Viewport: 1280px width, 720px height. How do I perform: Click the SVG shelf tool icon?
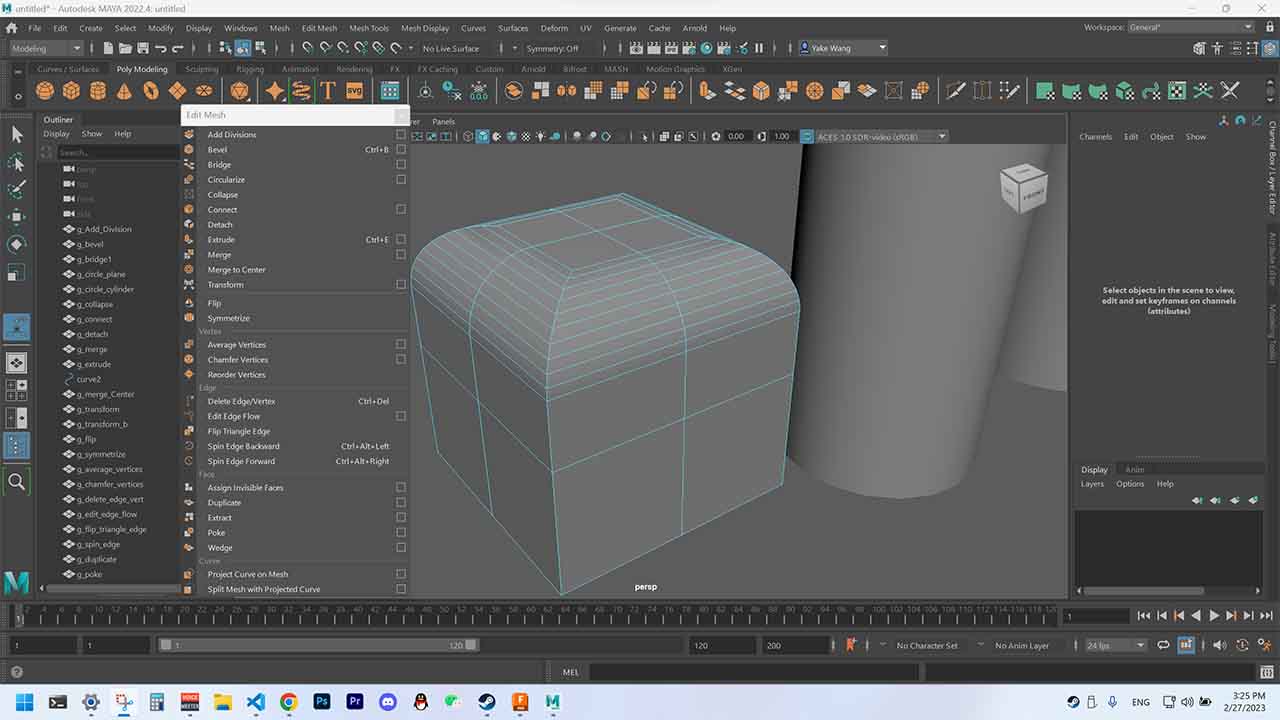tap(354, 91)
